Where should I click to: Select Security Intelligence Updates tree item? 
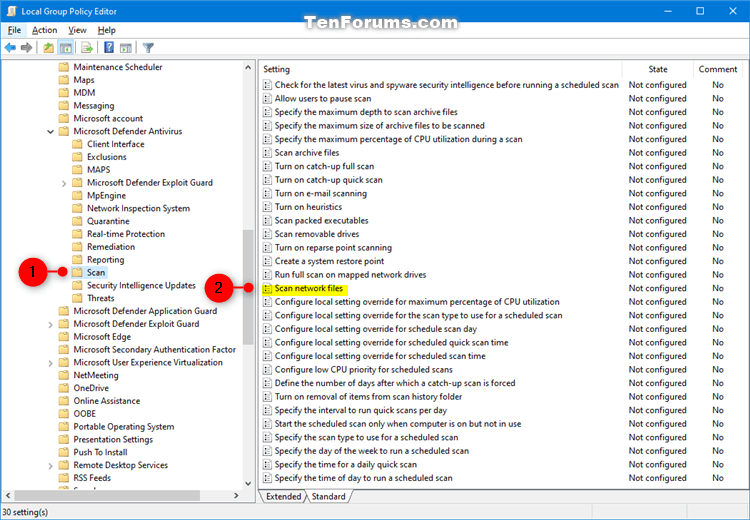141,286
